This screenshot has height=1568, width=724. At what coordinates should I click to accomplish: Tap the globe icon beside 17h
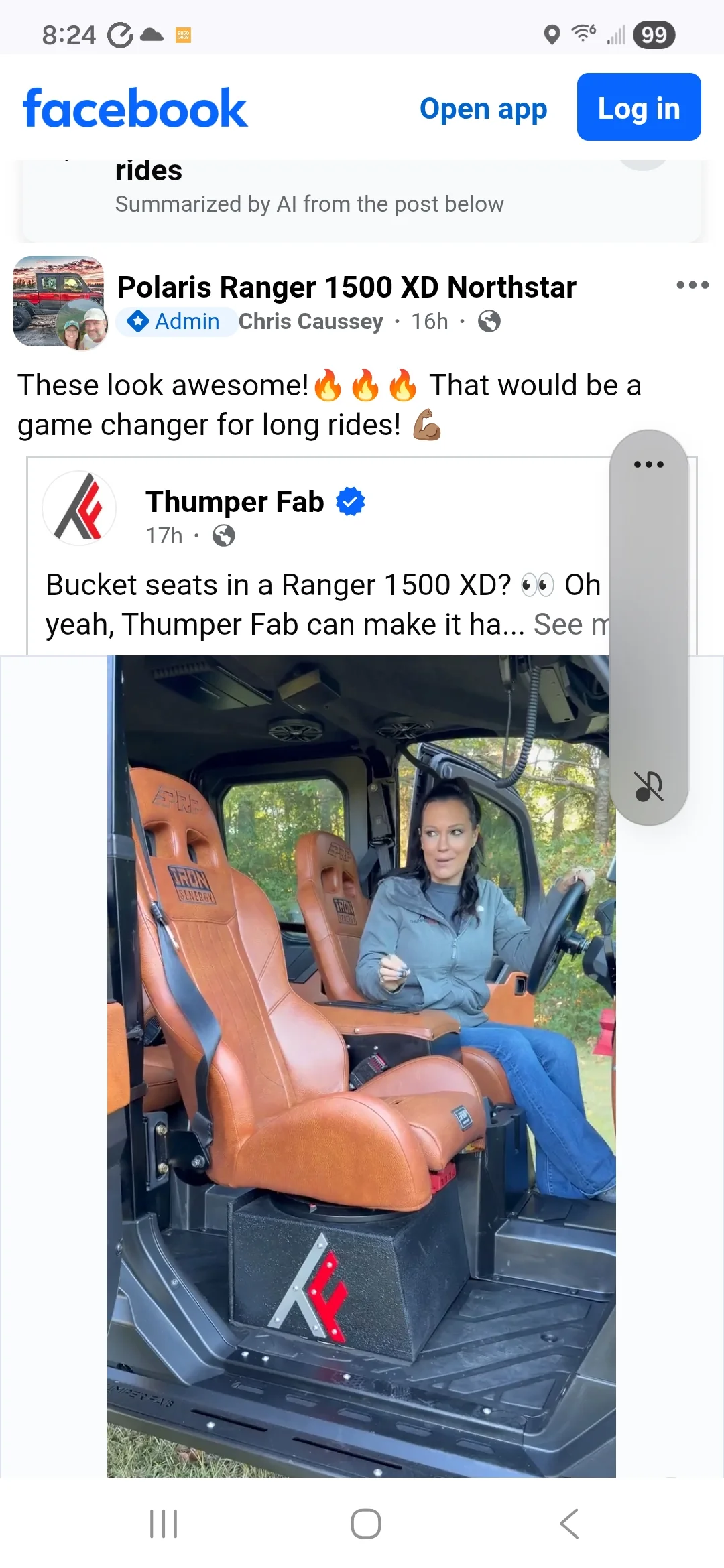point(223,536)
